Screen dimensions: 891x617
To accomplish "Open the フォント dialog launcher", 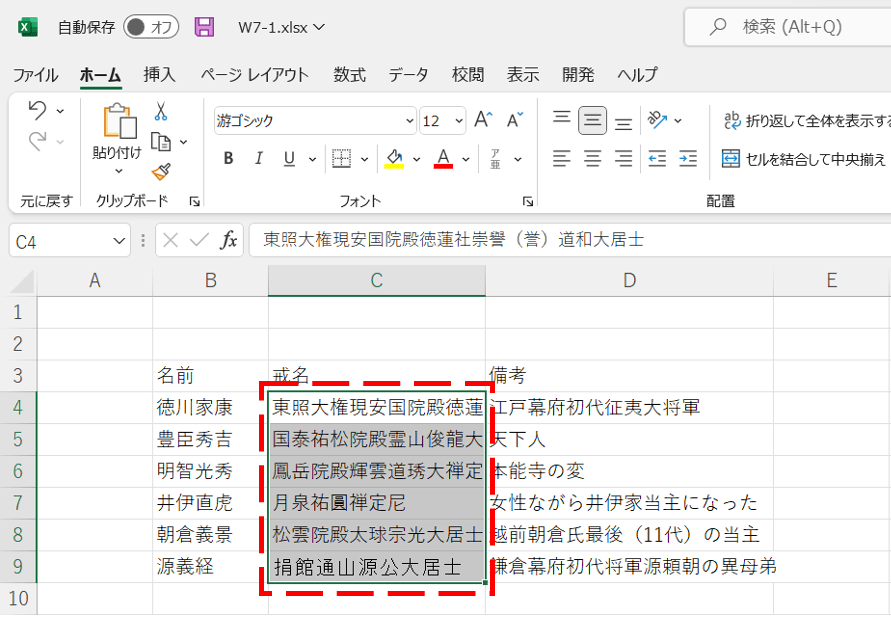I will pyautogui.click(x=528, y=201).
